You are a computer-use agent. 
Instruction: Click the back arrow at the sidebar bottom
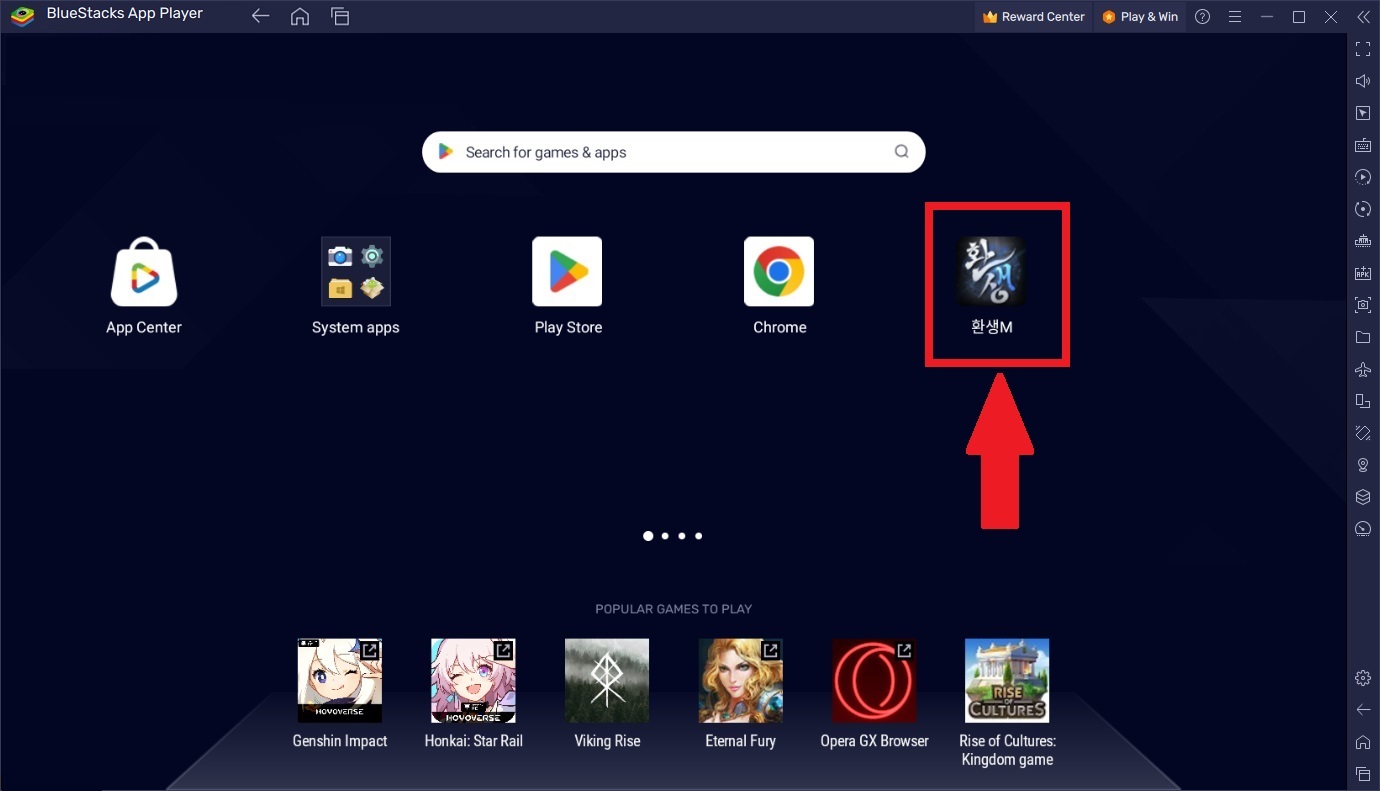tap(1363, 710)
